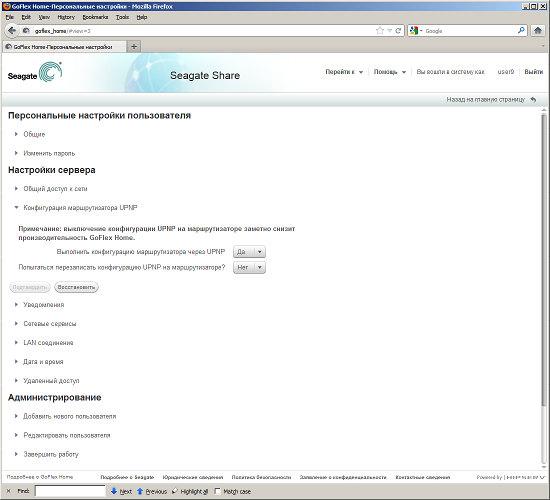Open the address history dropdown arrow
The image size is (550, 500).
(389, 31)
